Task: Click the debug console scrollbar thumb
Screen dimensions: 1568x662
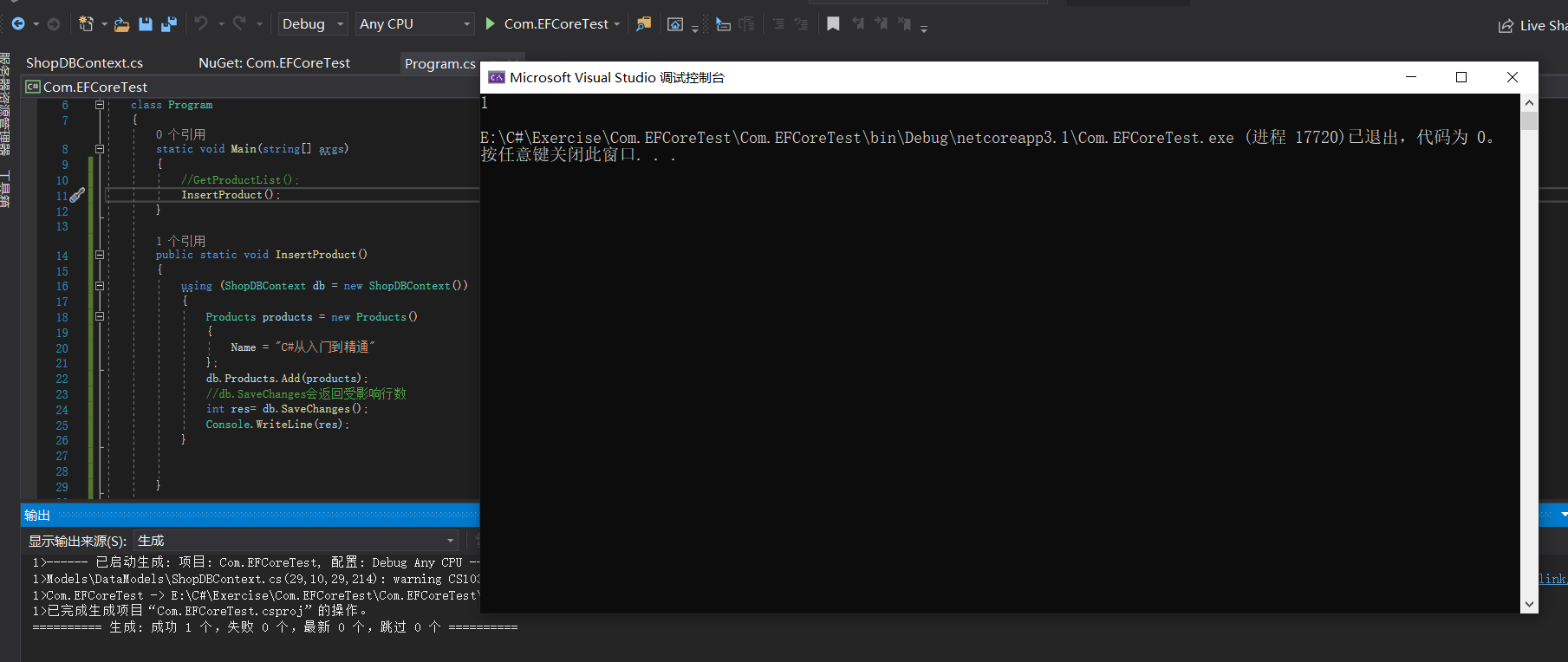Action: pyautogui.click(x=1529, y=120)
